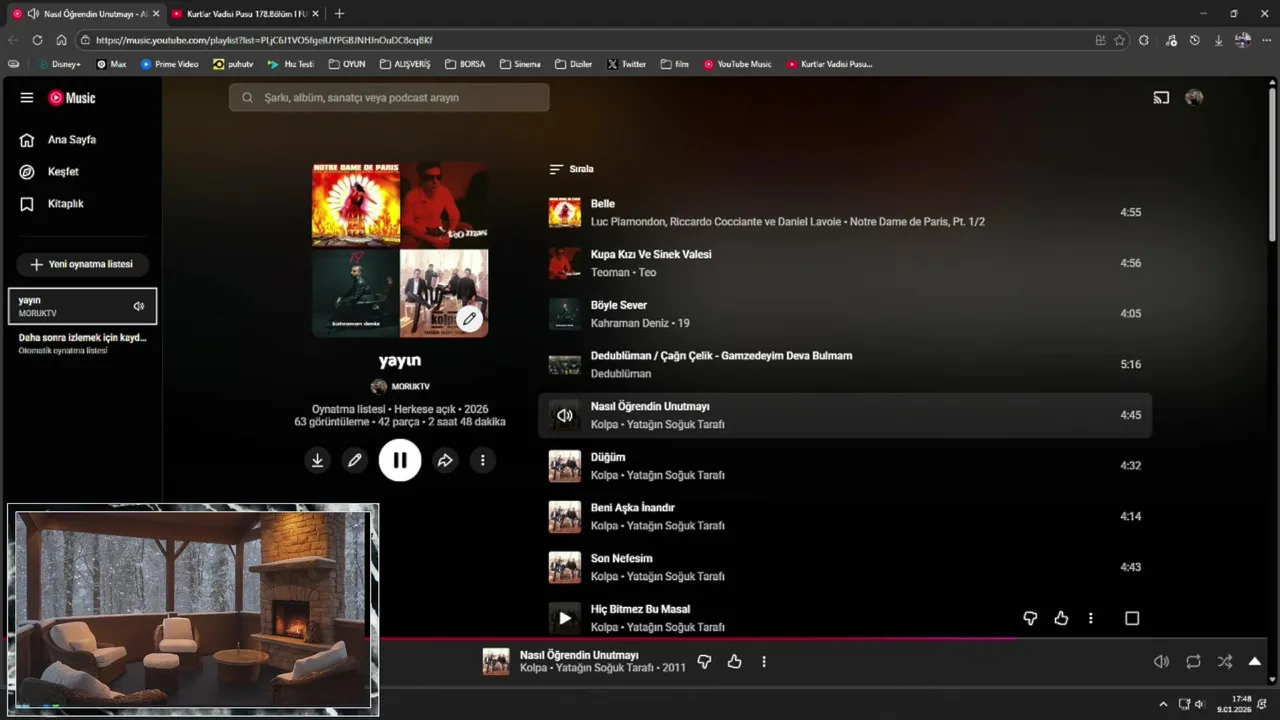The image size is (1280, 720).
Task: Dislike the Hiç Bitmez Bu Masal row
Action: [x=1030, y=618]
